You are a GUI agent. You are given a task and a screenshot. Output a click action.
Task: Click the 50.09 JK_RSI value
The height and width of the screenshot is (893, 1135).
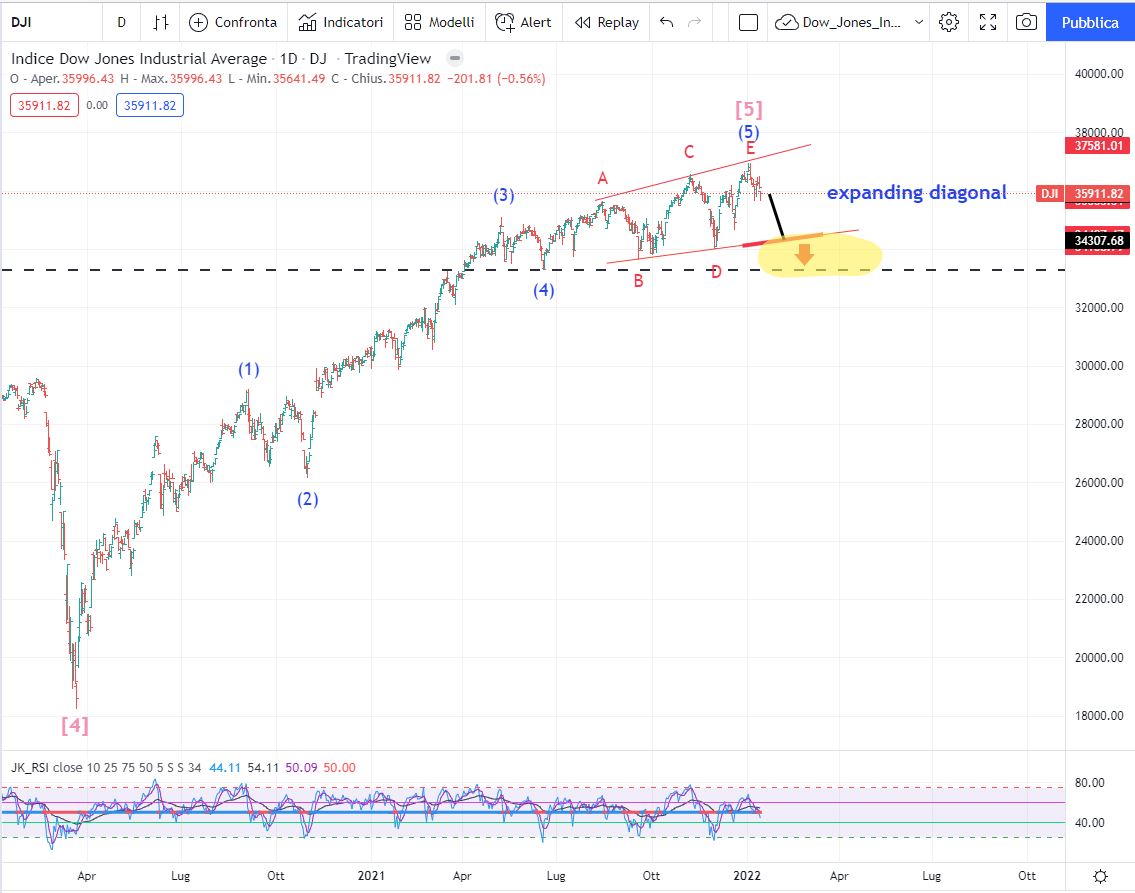301,767
